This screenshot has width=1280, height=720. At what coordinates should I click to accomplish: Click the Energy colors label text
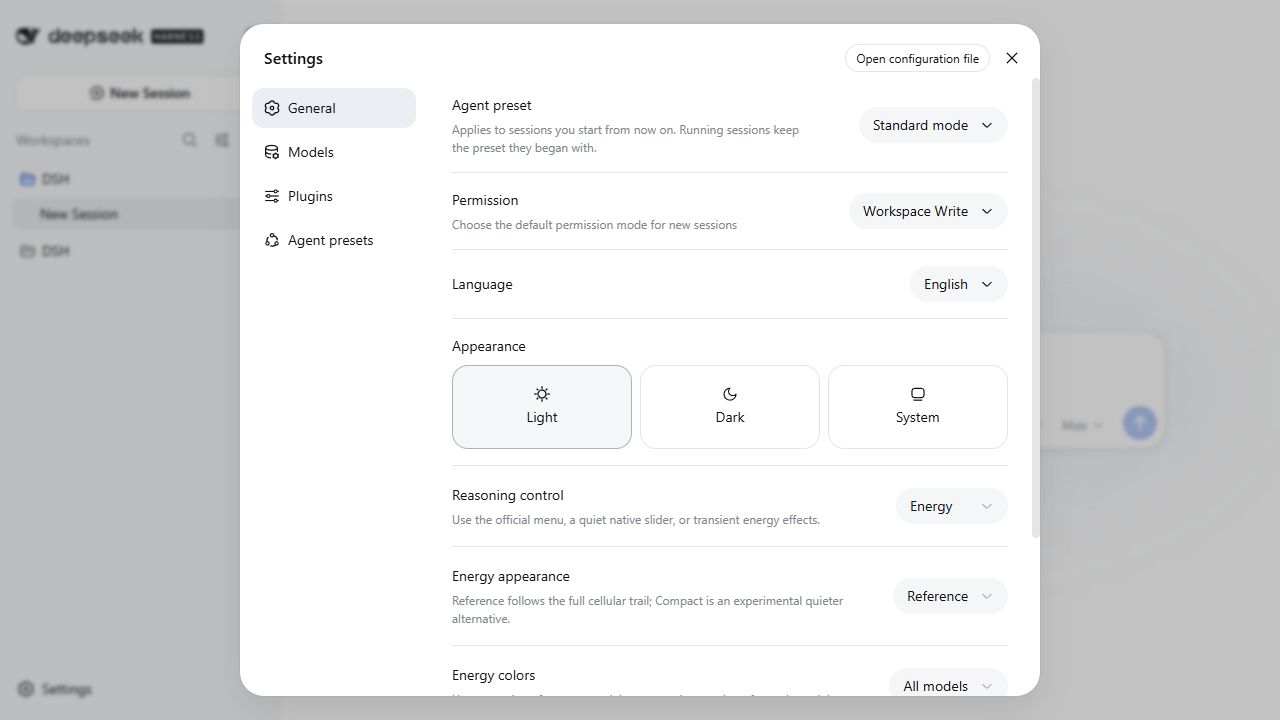pos(494,675)
